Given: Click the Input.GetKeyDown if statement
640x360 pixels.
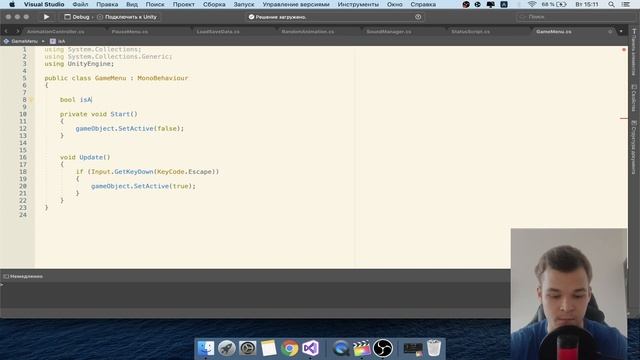Looking at the screenshot, I should [x=147, y=172].
